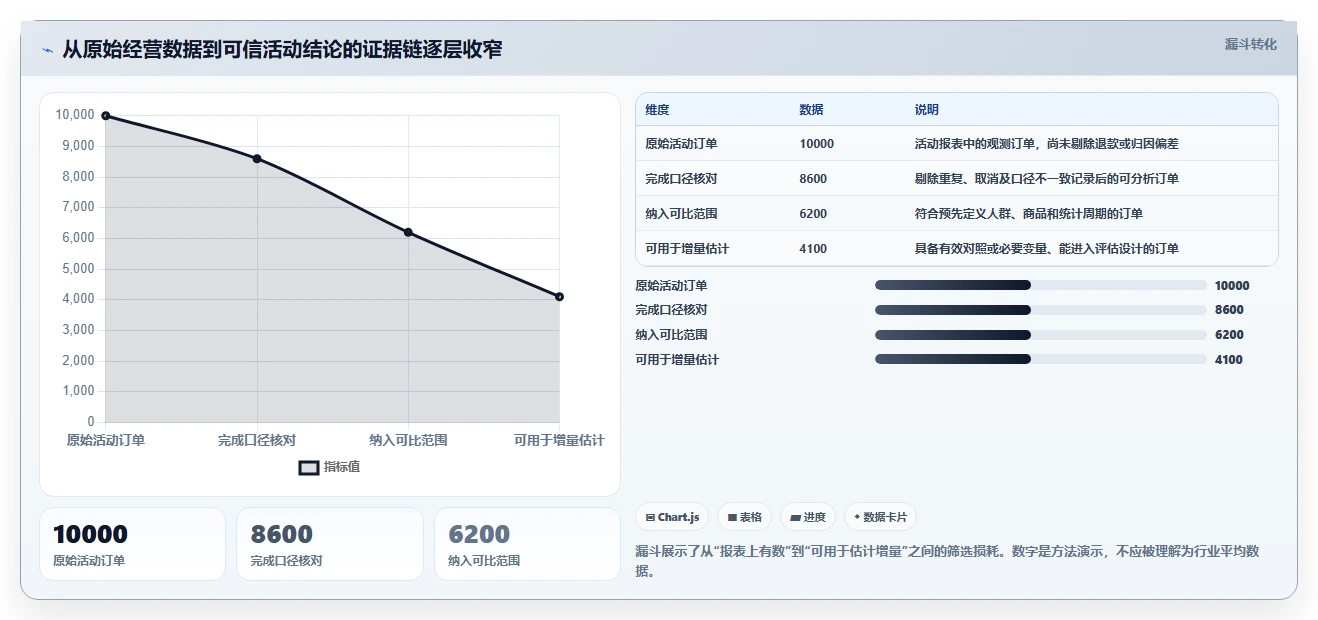Click the 纳入可比范围 label in the progress list
Screen dimensions: 1318x620
point(671,335)
